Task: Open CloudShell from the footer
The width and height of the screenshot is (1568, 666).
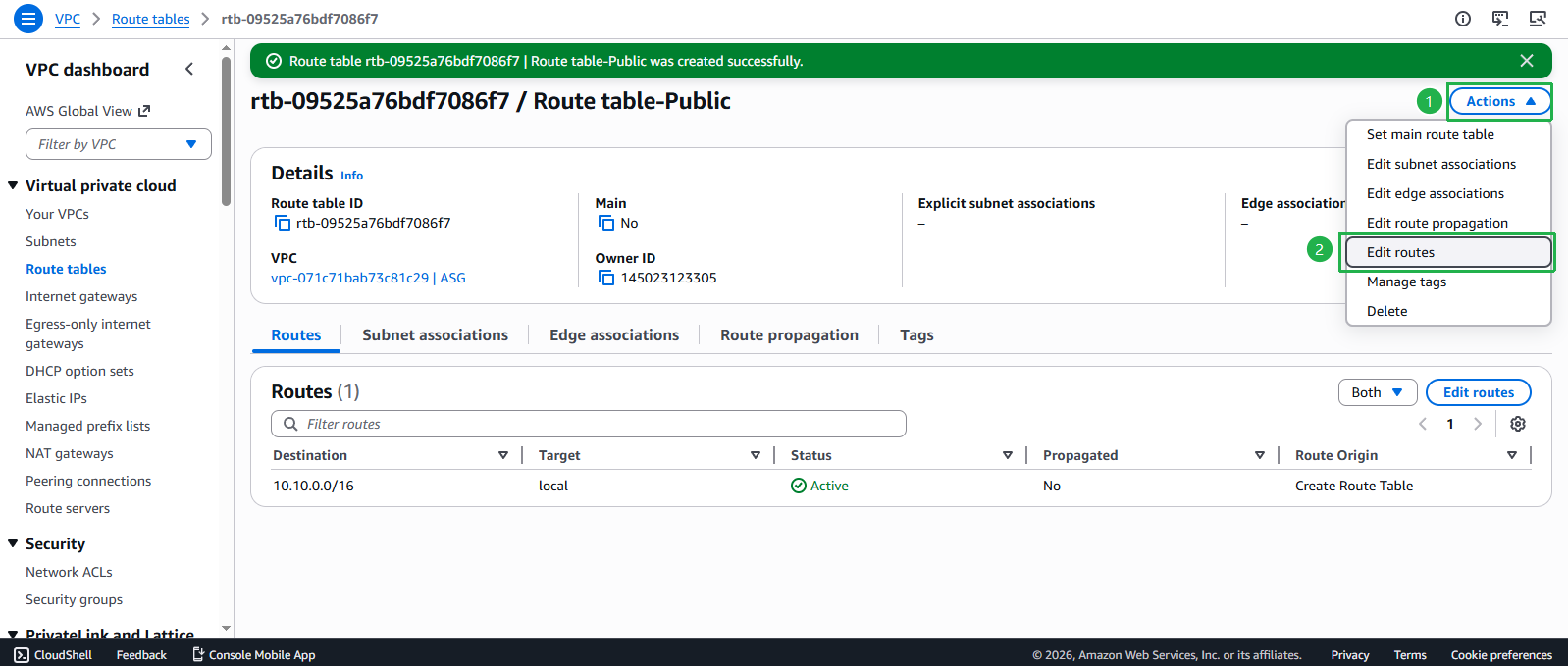Action: (53, 654)
